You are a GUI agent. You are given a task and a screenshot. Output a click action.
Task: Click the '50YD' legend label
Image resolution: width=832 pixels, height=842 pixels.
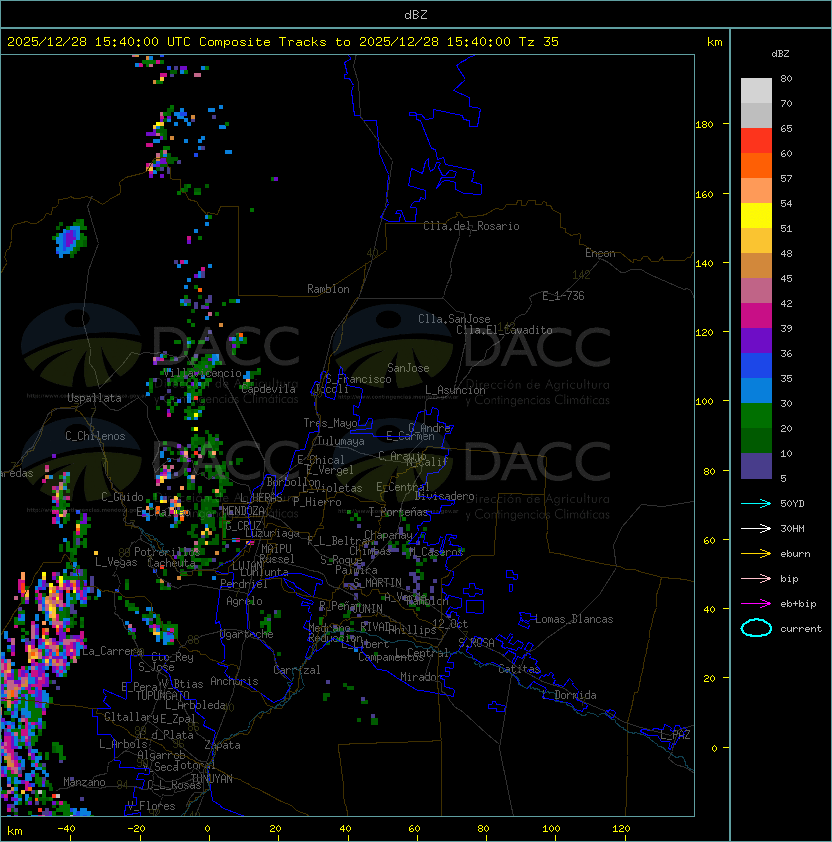pyautogui.click(x=792, y=503)
